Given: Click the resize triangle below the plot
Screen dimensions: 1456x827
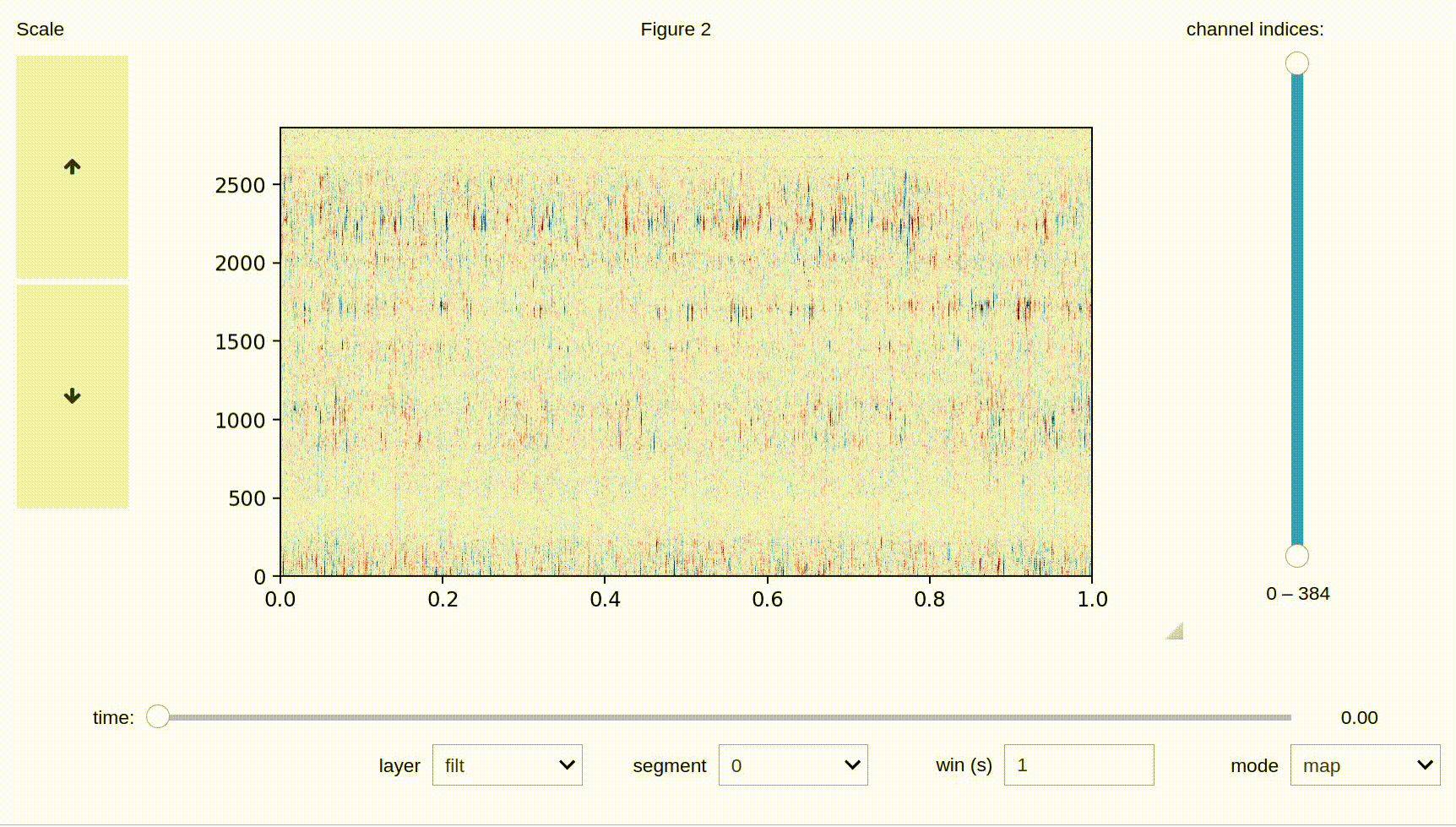Looking at the screenshot, I should (x=1174, y=631).
